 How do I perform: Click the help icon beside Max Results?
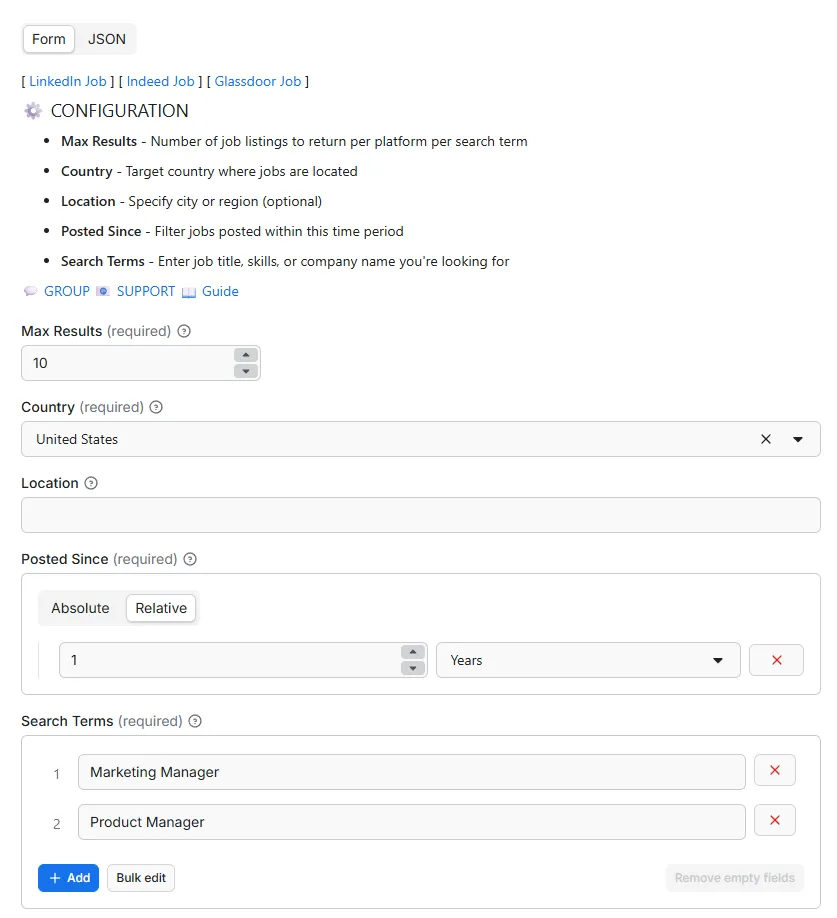[x=183, y=331]
